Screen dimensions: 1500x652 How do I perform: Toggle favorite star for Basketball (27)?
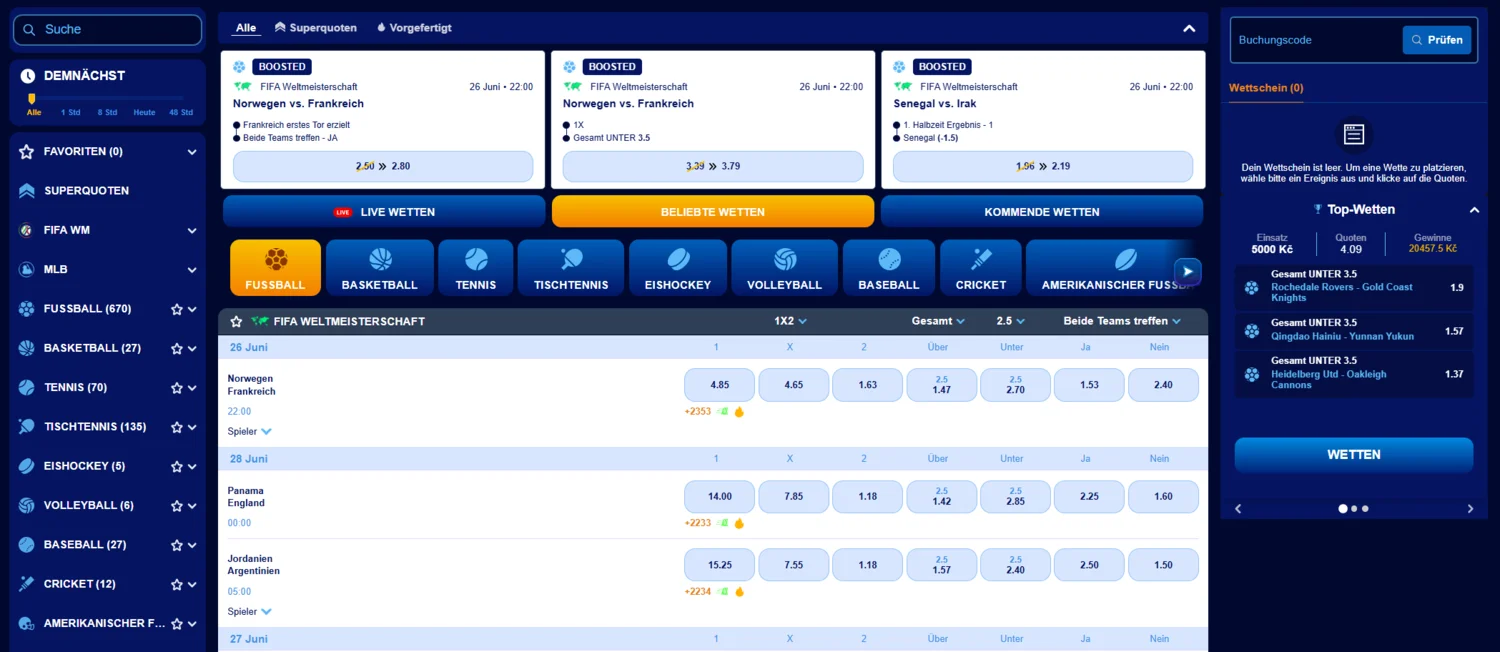click(177, 349)
